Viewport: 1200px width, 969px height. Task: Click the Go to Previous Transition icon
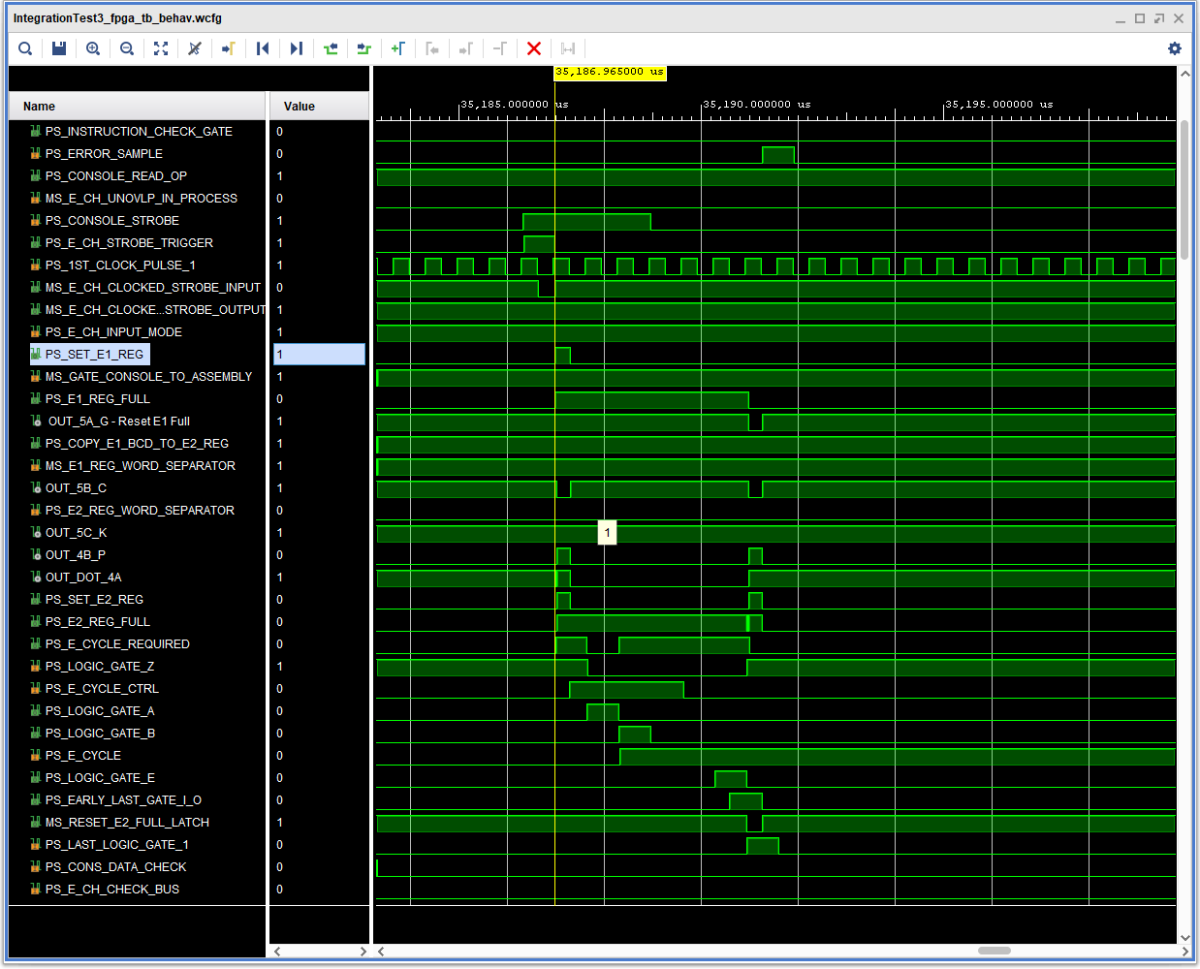[330, 48]
